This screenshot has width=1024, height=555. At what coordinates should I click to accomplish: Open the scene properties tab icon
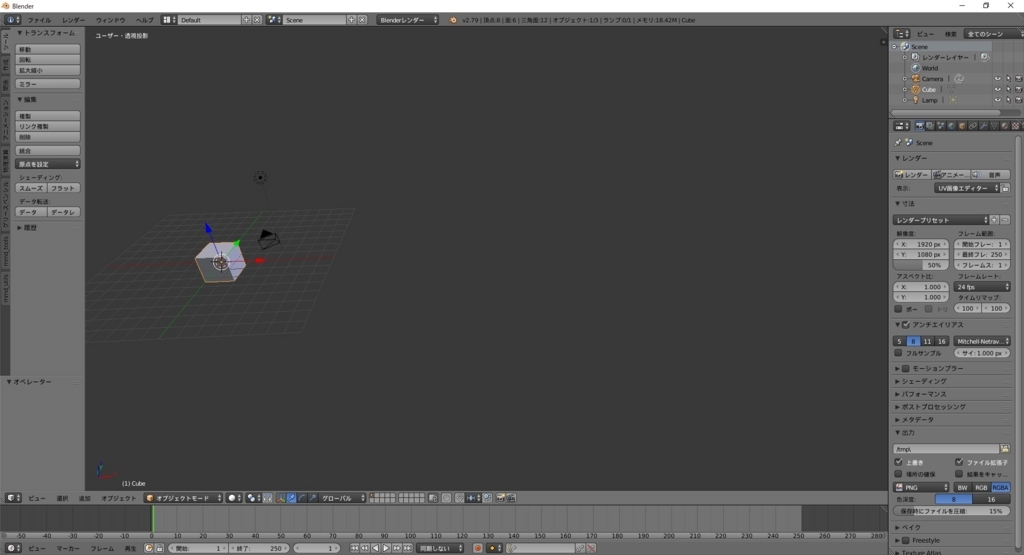(941, 126)
